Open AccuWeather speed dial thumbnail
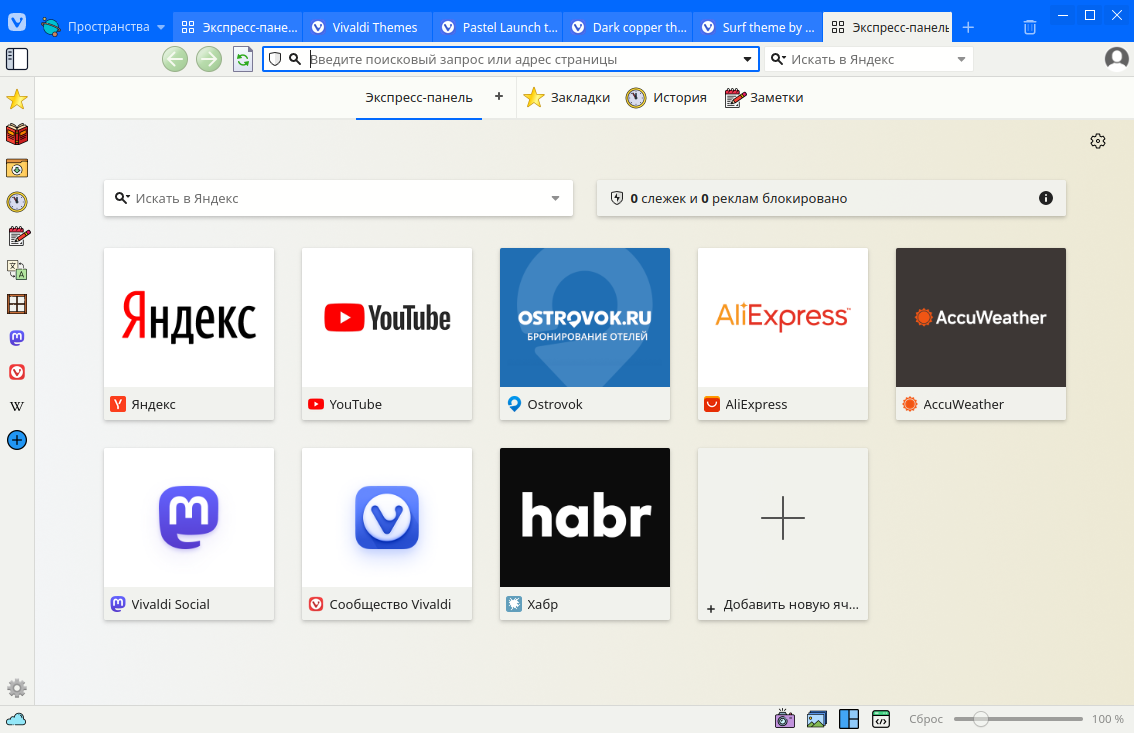1134x733 pixels. click(x=981, y=333)
